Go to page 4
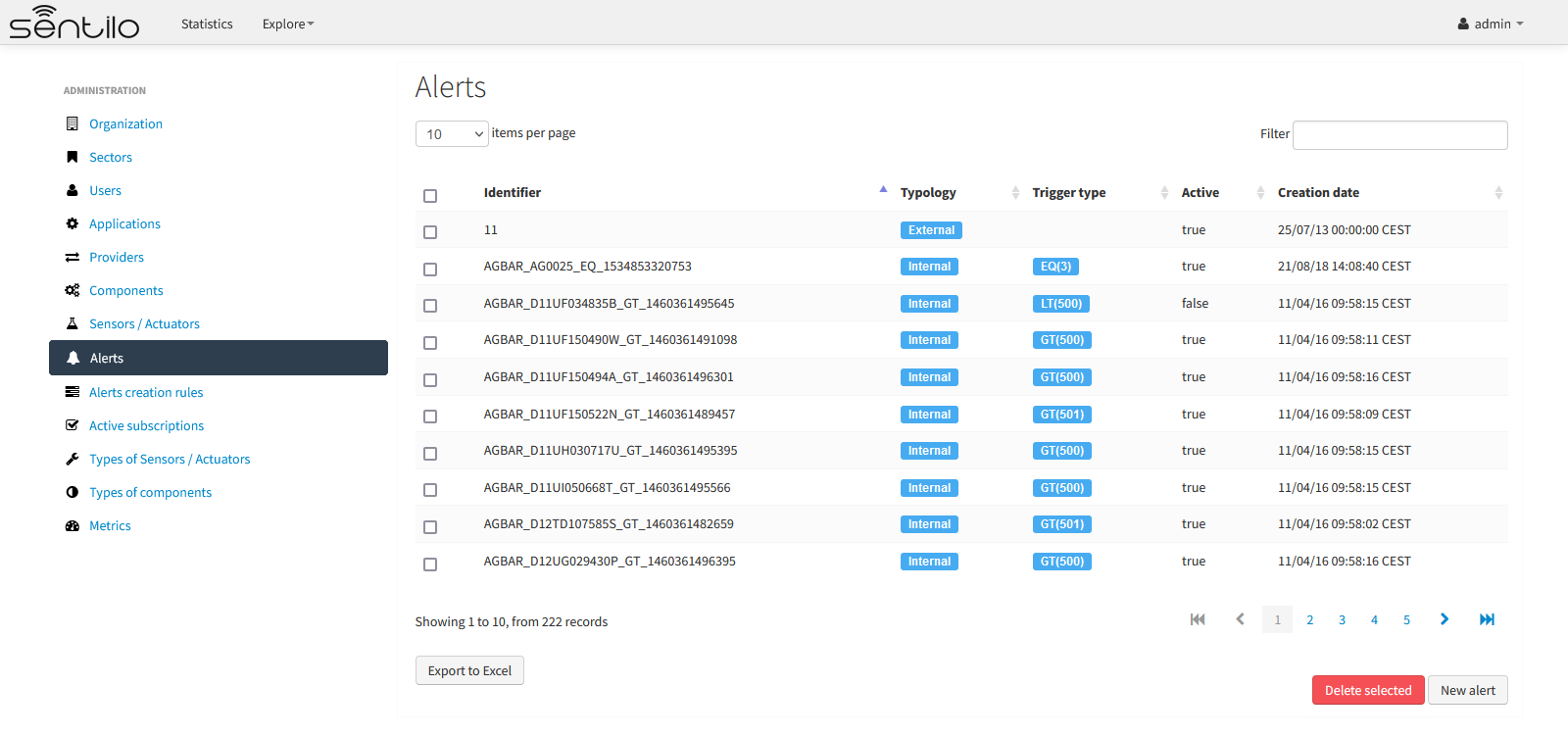The width and height of the screenshot is (1568, 736). (x=1374, y=619)
